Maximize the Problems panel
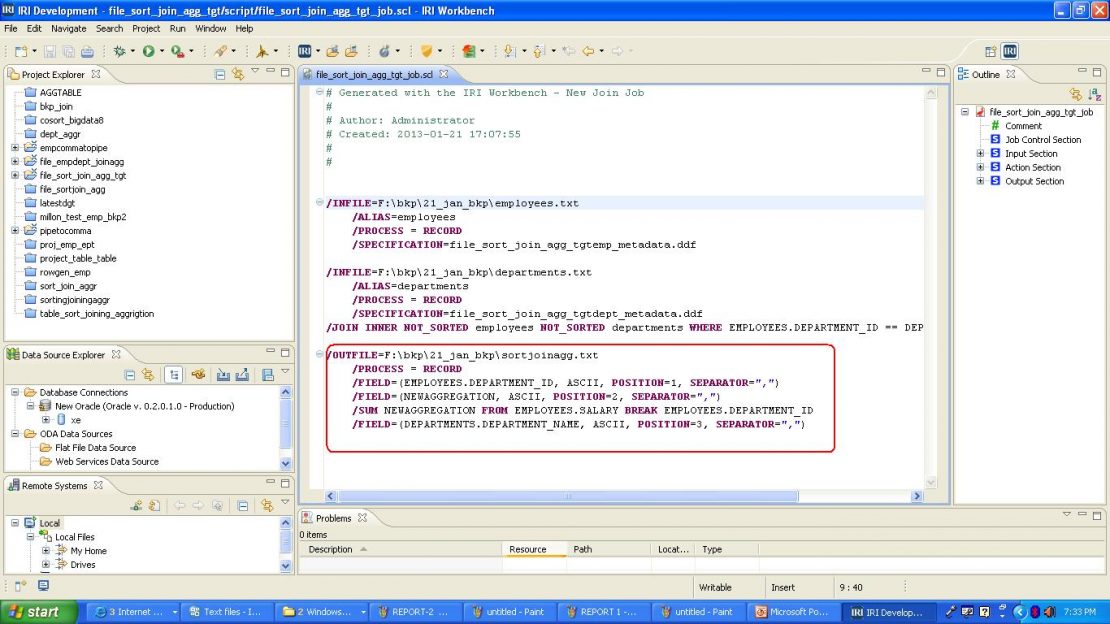Screen dimensions: 1110x624 point(1097,516)
